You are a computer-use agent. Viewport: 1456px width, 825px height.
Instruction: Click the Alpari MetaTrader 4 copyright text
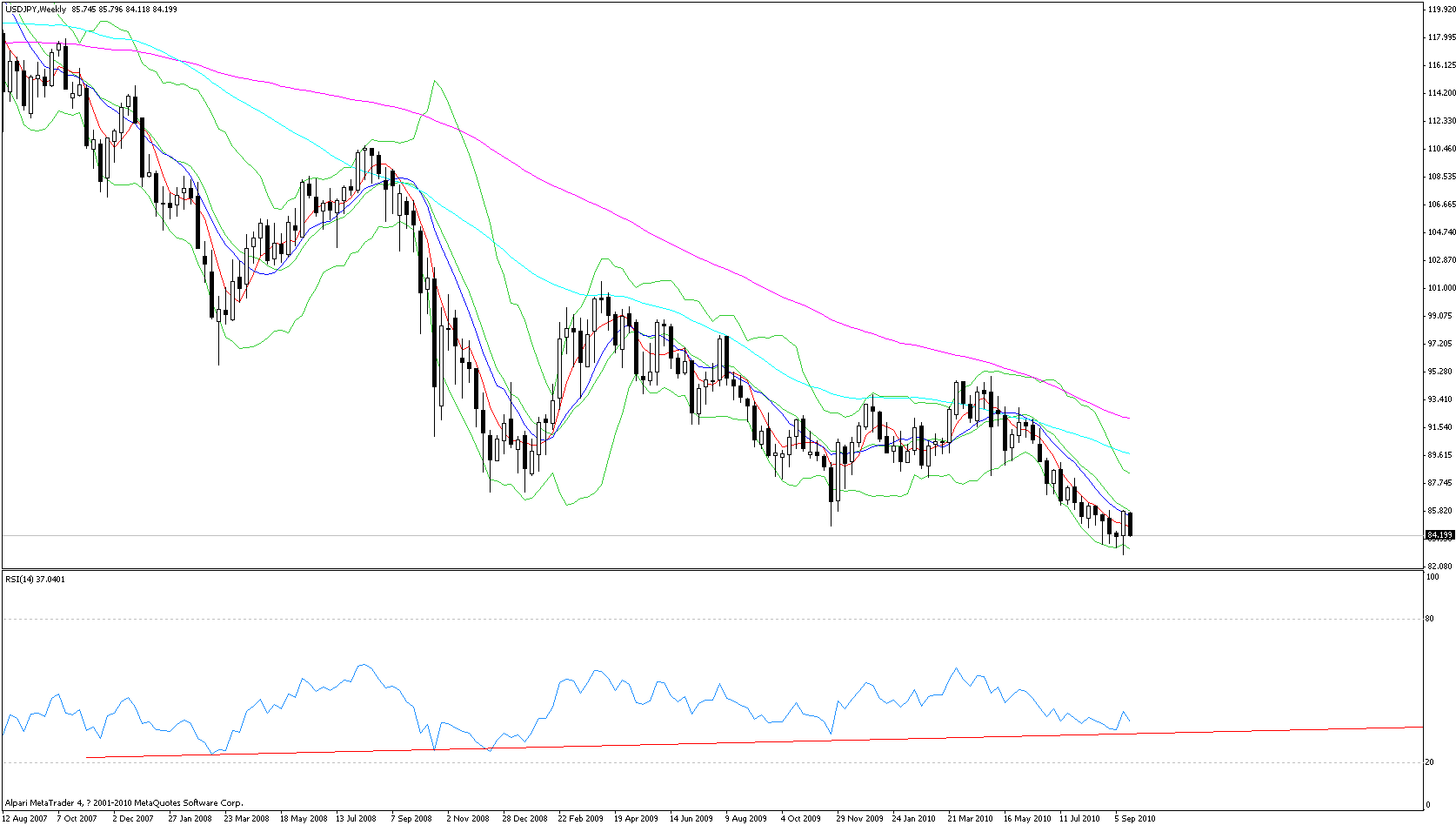coord(124,803)
